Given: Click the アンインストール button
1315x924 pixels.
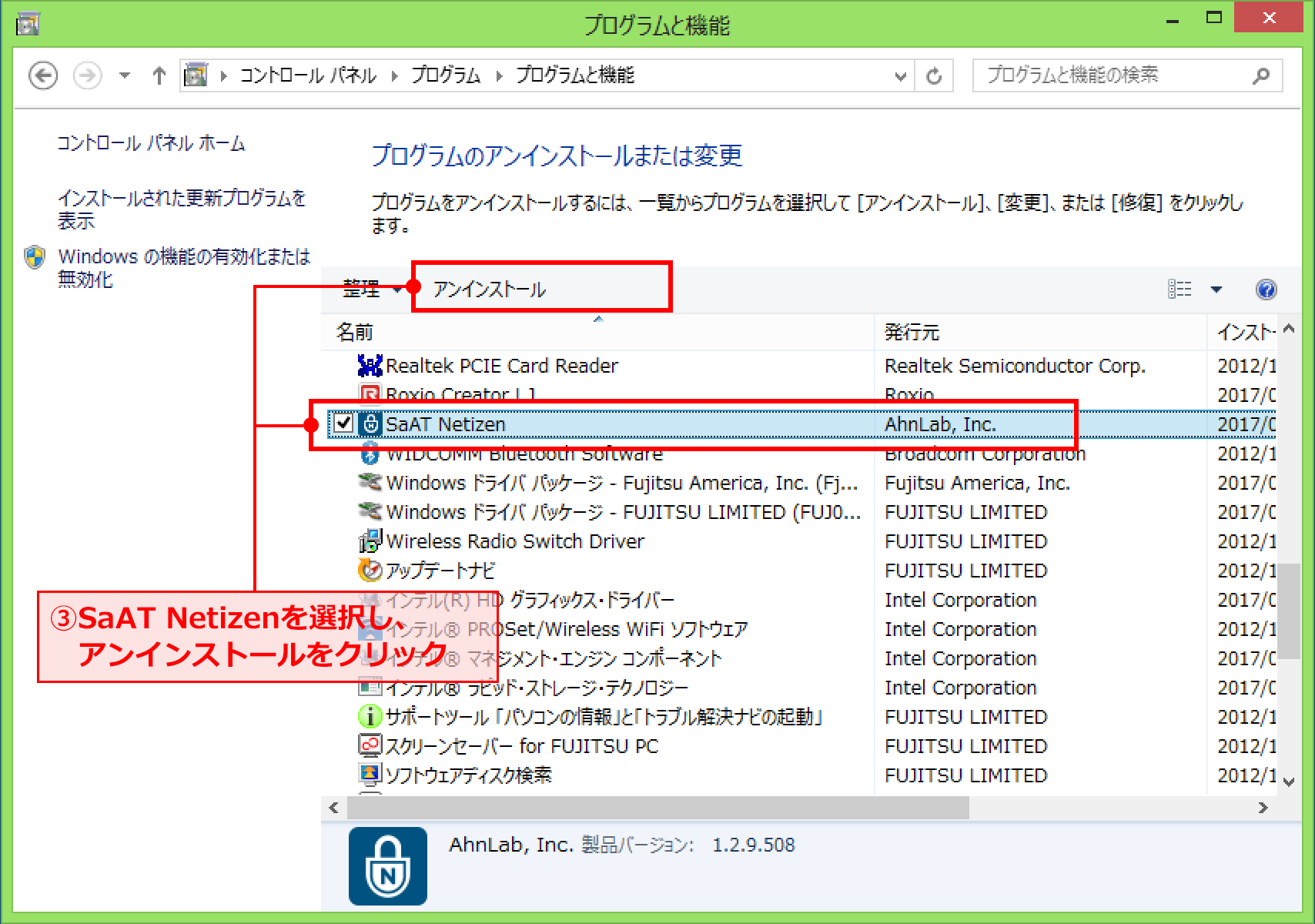Looking at the screenshot, I should coord(490,290).
